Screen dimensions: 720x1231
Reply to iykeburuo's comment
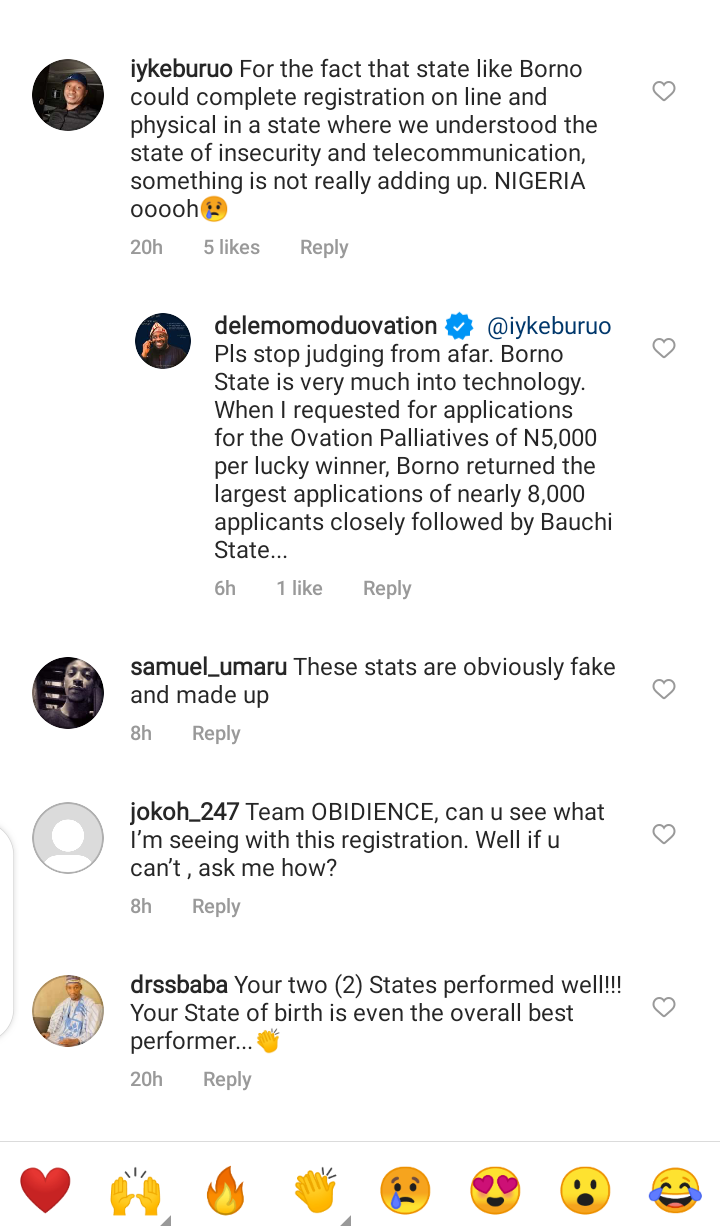click(324, 247)
